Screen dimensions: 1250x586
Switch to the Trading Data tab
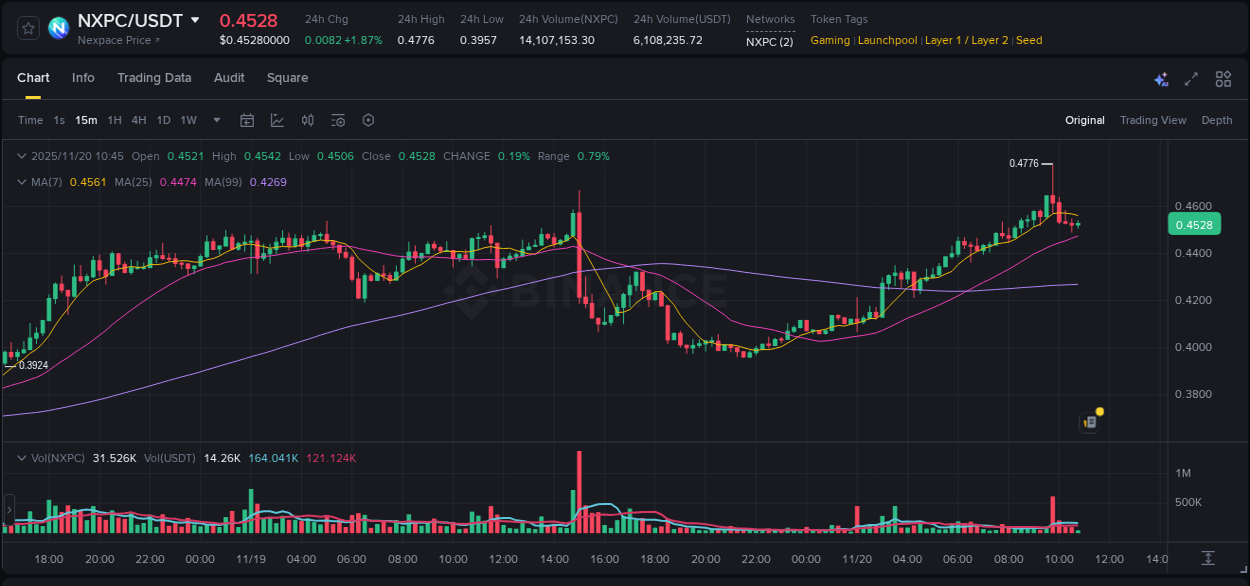[x=154, y=78]
